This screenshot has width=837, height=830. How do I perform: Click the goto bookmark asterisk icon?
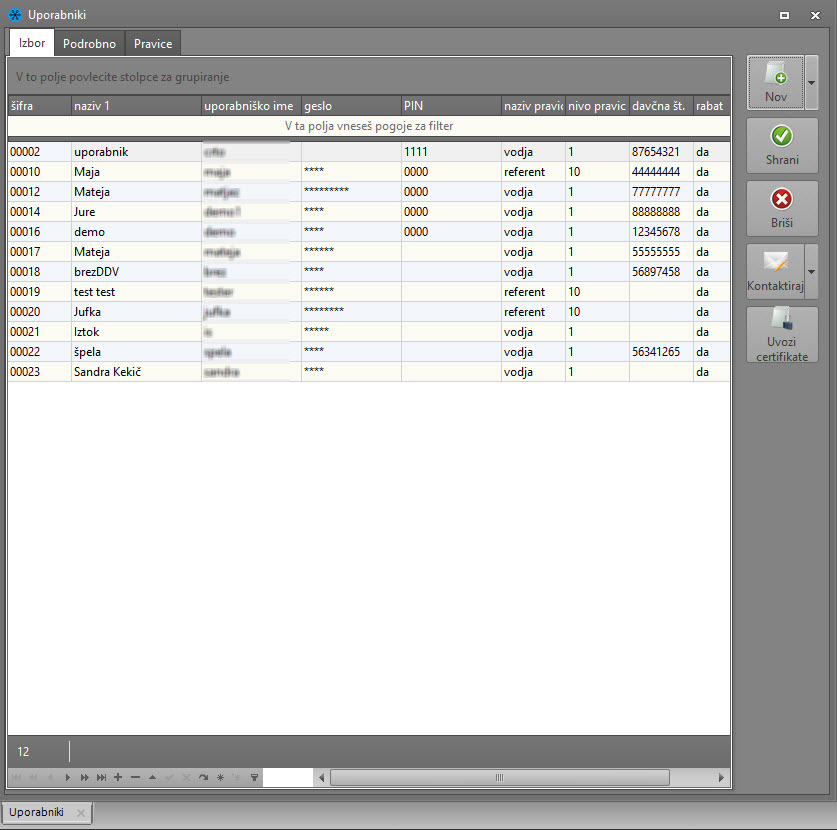click(x=237, y=778)
